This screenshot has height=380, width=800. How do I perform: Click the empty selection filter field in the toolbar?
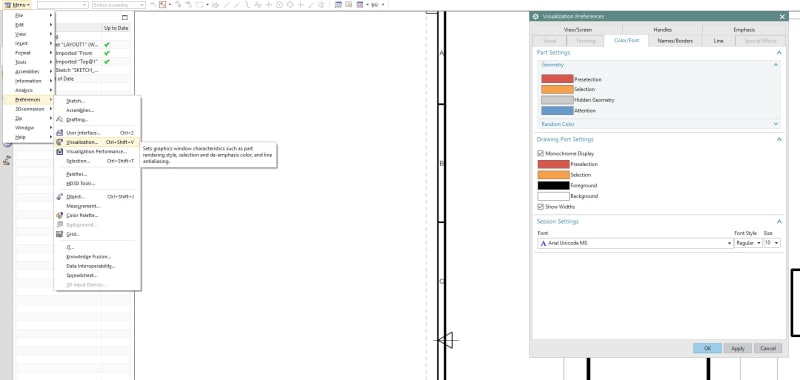click(62, 5)
